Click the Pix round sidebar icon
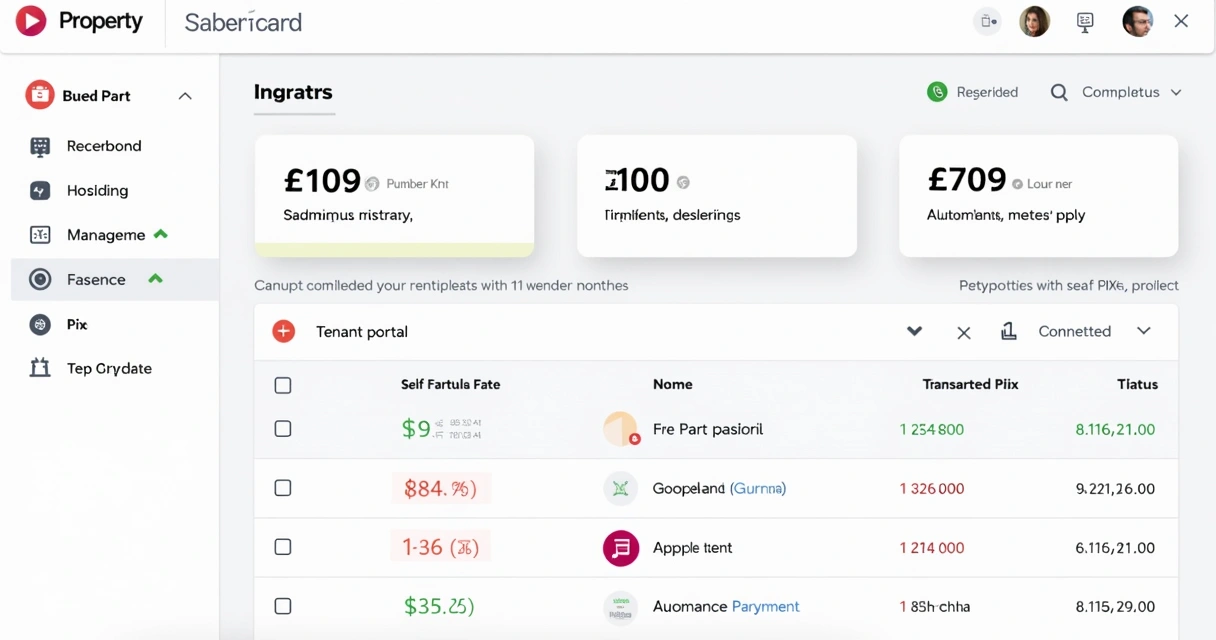This screenshot has width=1216, height=640. pos(40,324)
